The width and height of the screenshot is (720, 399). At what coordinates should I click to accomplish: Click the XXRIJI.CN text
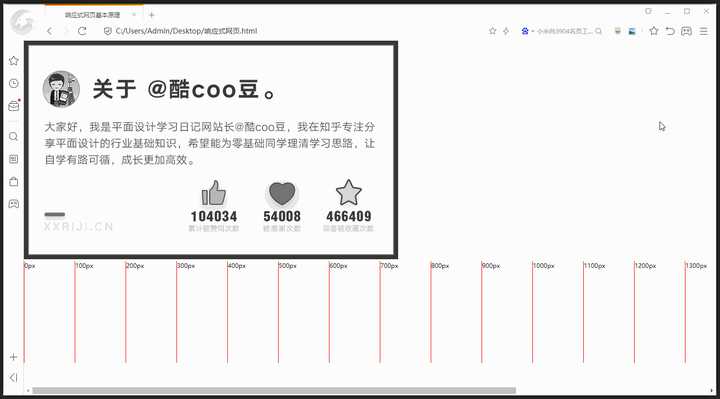coord(79,227)
